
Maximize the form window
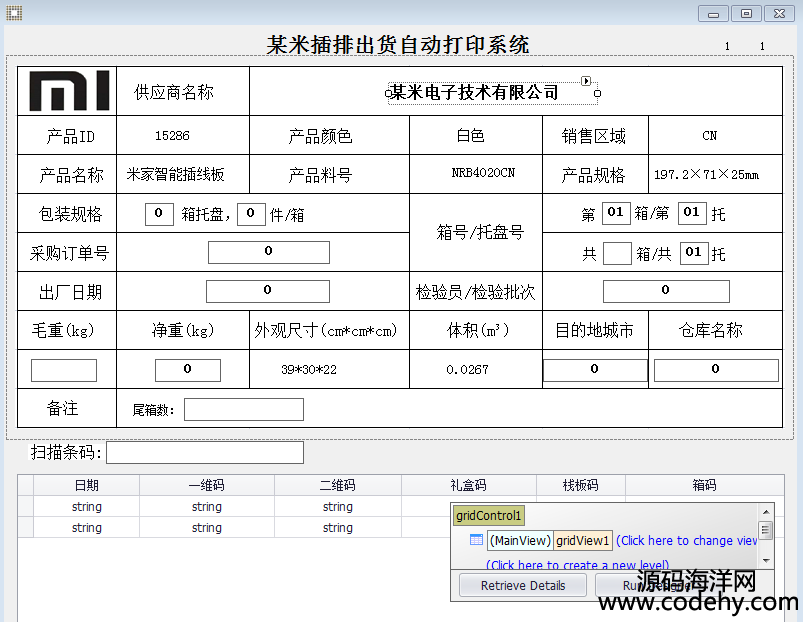pos(746,14)
